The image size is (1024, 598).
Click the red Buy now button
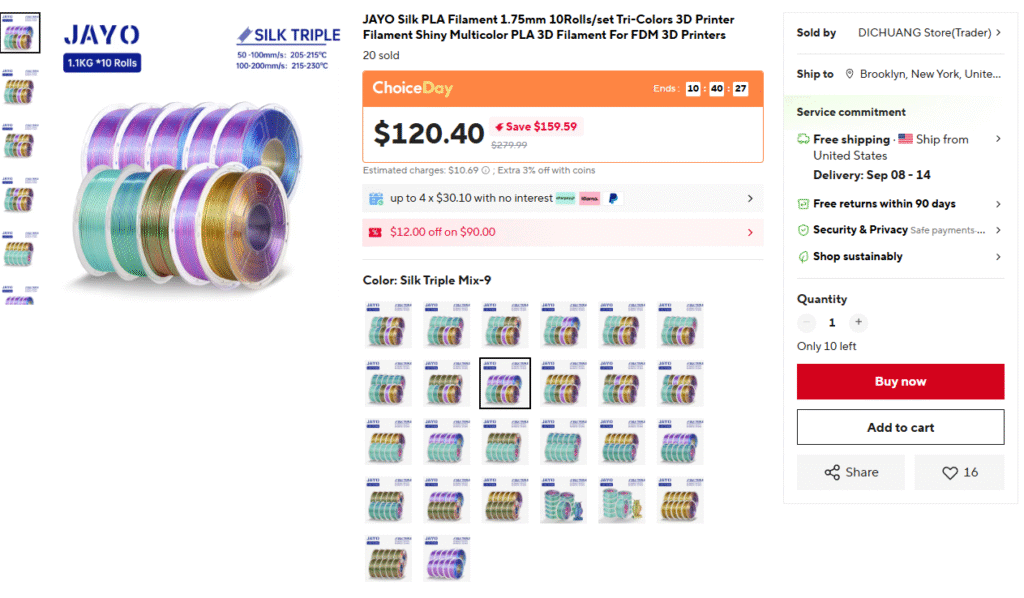pos(901,382)
